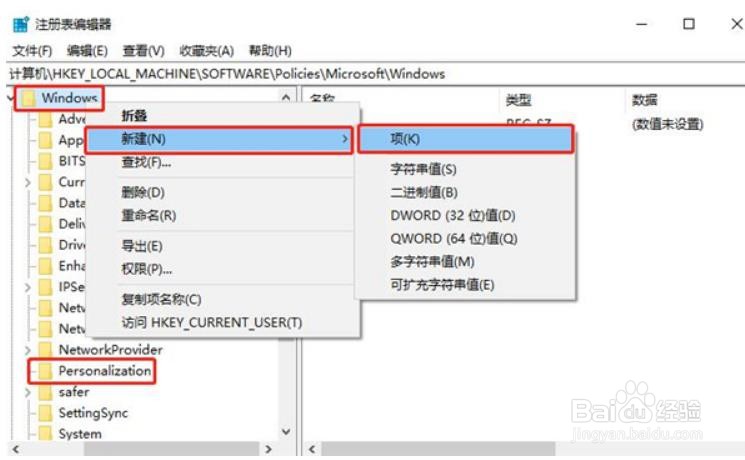Select the safer key

click(74, 392)
